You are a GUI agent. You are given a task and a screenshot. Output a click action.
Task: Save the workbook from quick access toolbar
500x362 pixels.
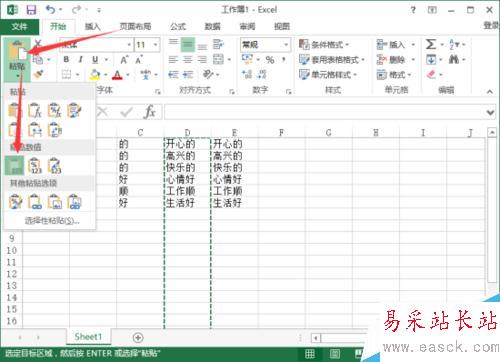[31, 10]
